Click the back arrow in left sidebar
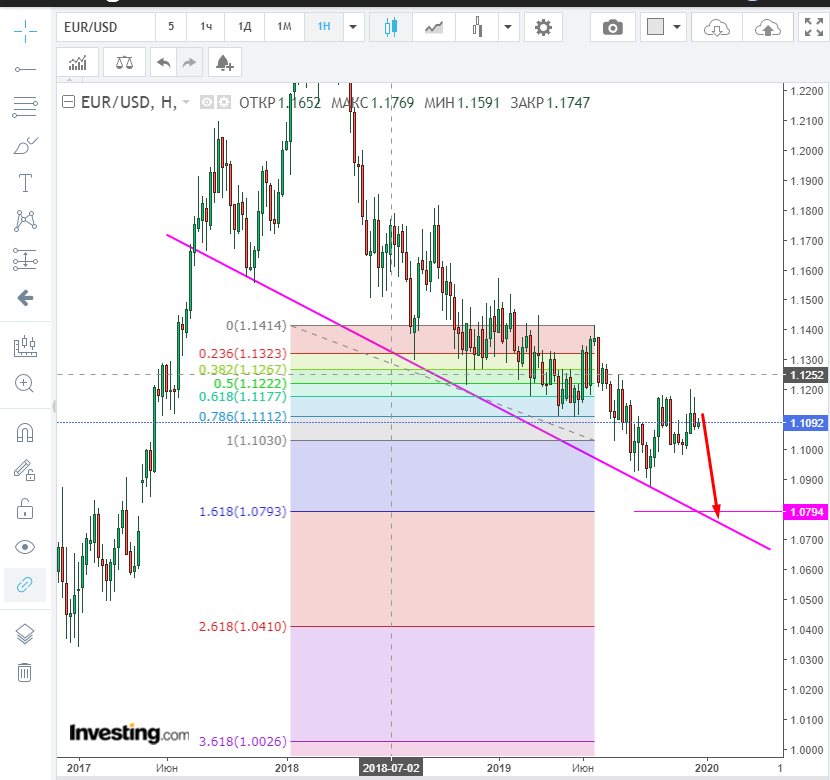Screen dimensions: 830x780 [x=25, y=298]
